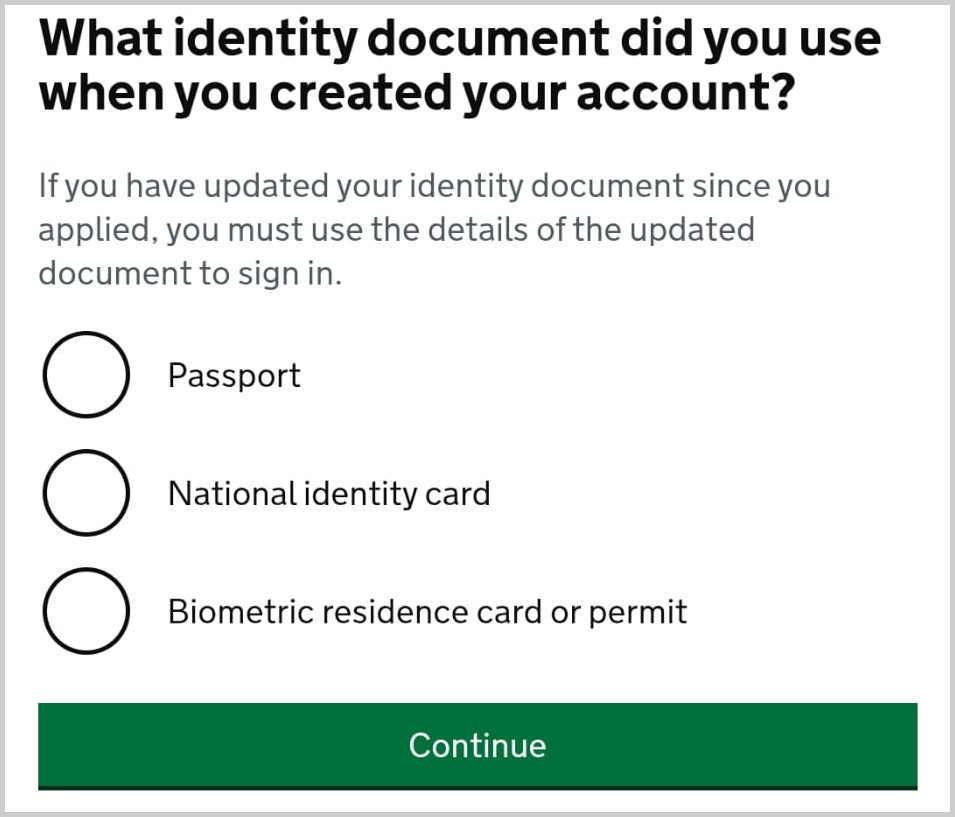Click the 'Passport' option label text
This screenshot has height=817, width=955.
pos(234,376)
